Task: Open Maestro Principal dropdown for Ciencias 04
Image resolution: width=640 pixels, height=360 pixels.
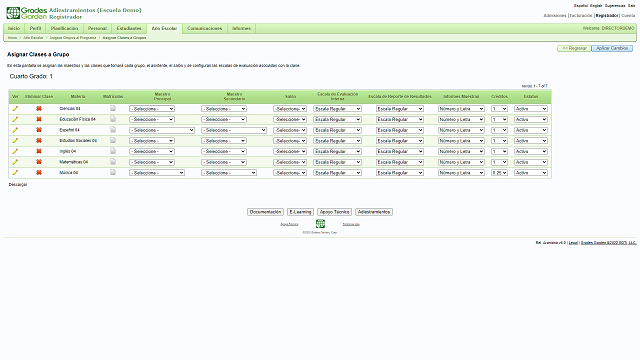Action: pos(152,109)
